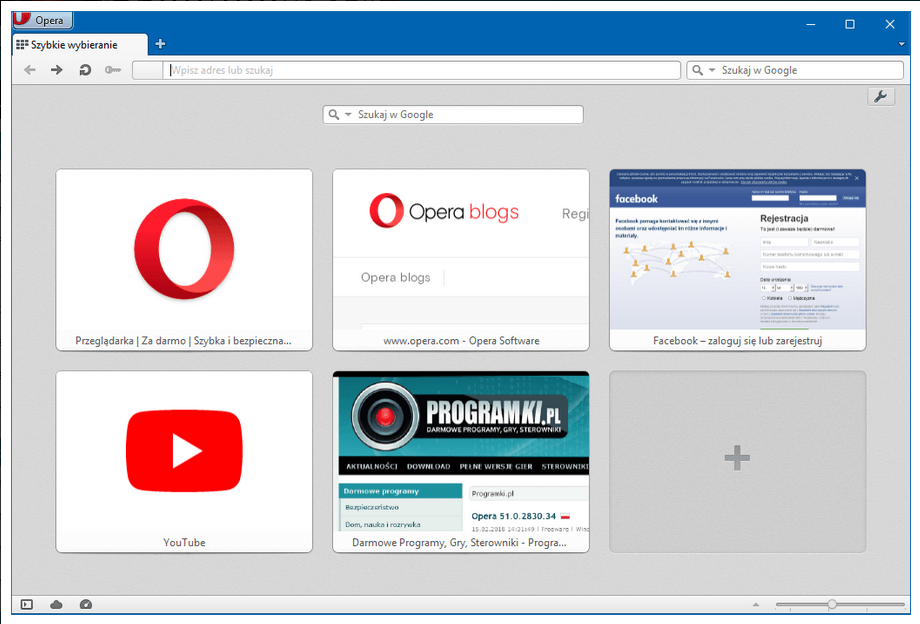Viewport: 920px width, 624px height.
Task: Expand toolbar search engine dropdown arrow
Action: pyautogui.click(x=712, y=70)
